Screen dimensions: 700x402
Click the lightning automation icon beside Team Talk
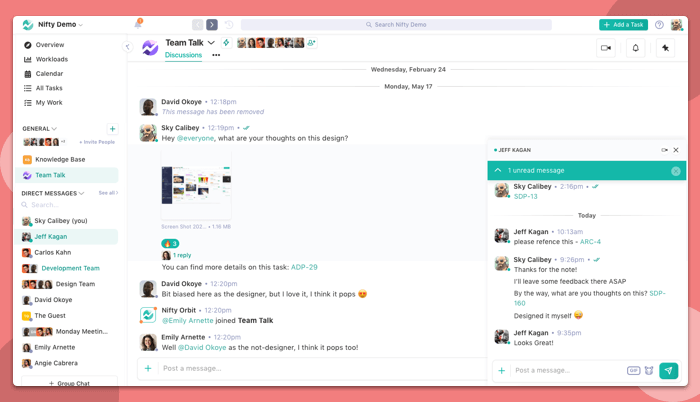coord(226,42)
